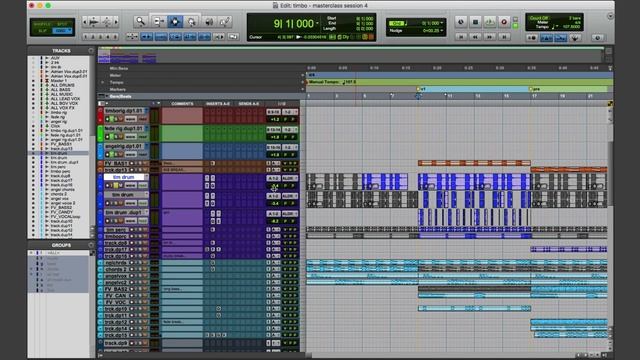
Task: Click the Online sync clock button
Action: [x=461, y=22]
